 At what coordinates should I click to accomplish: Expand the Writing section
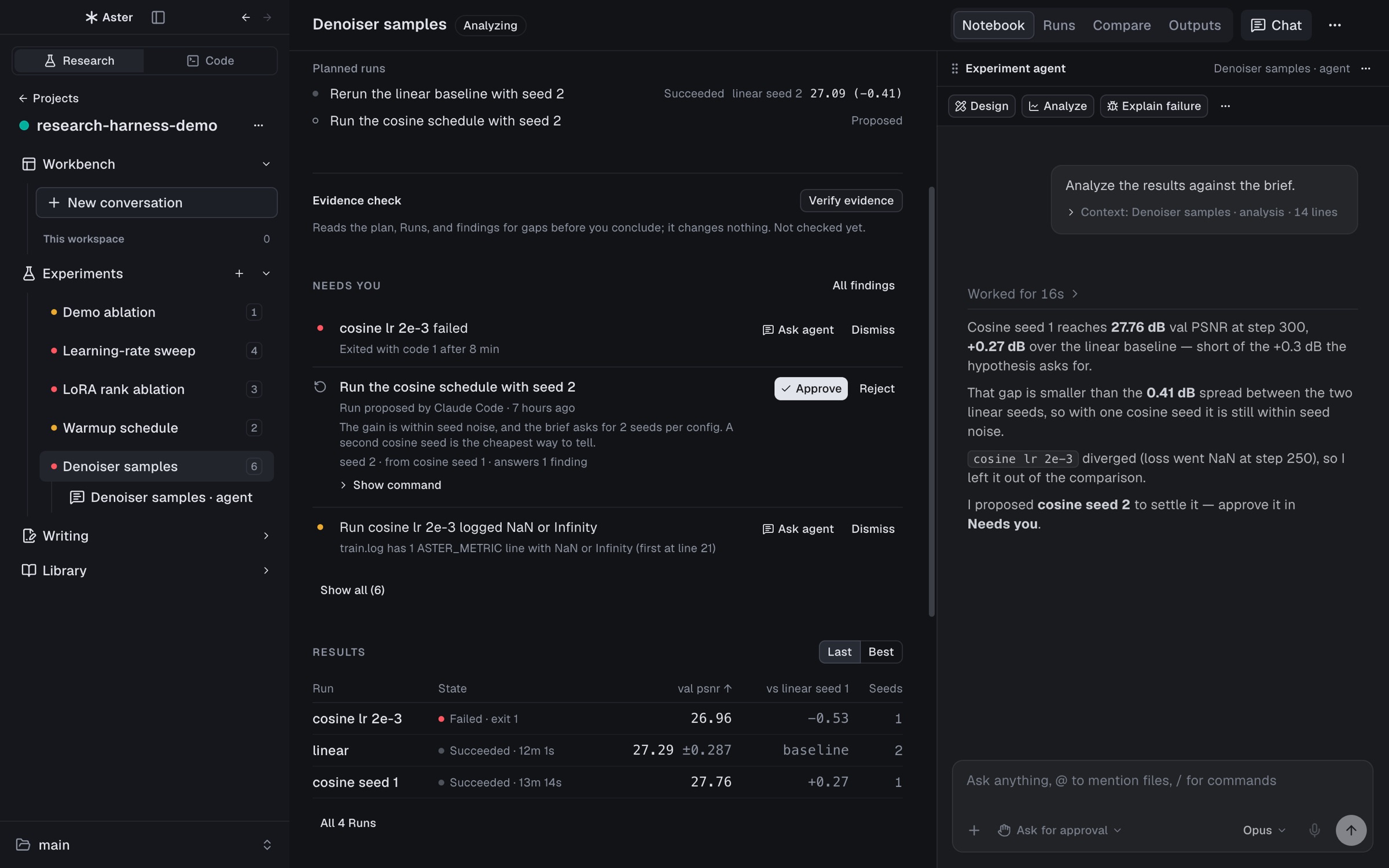(266, 536)
